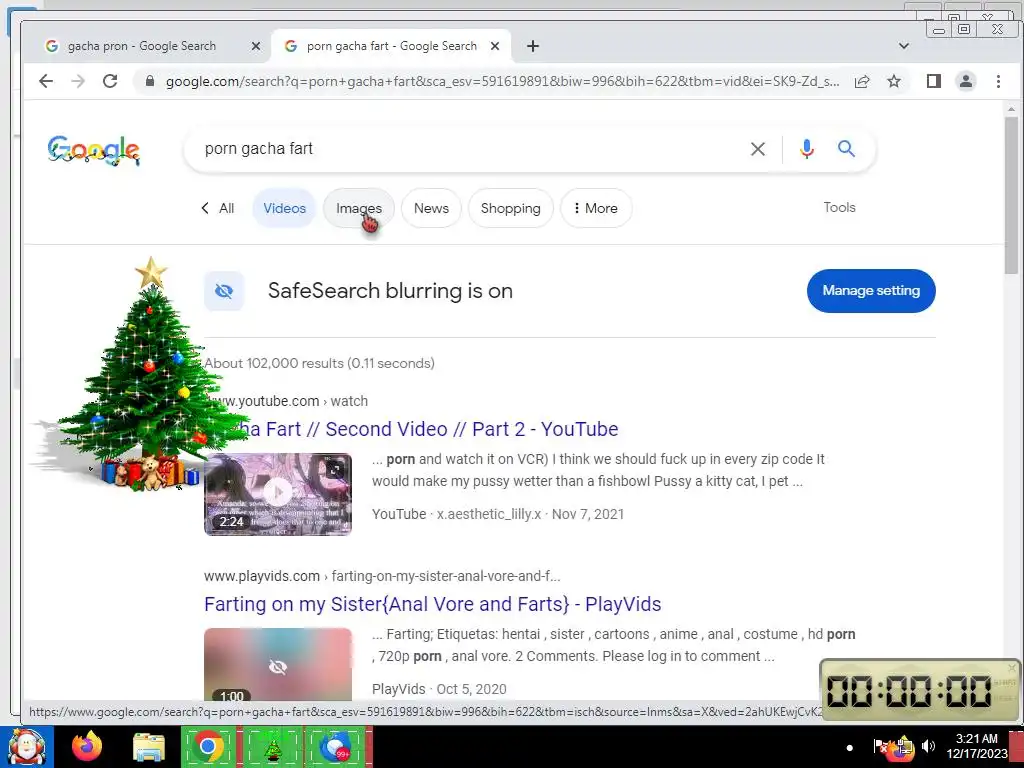The width and height of the screenshot is (1024, 768).
Task: Click the 'Nov 7, 2021' result date
Action: (x=588, y=514)
